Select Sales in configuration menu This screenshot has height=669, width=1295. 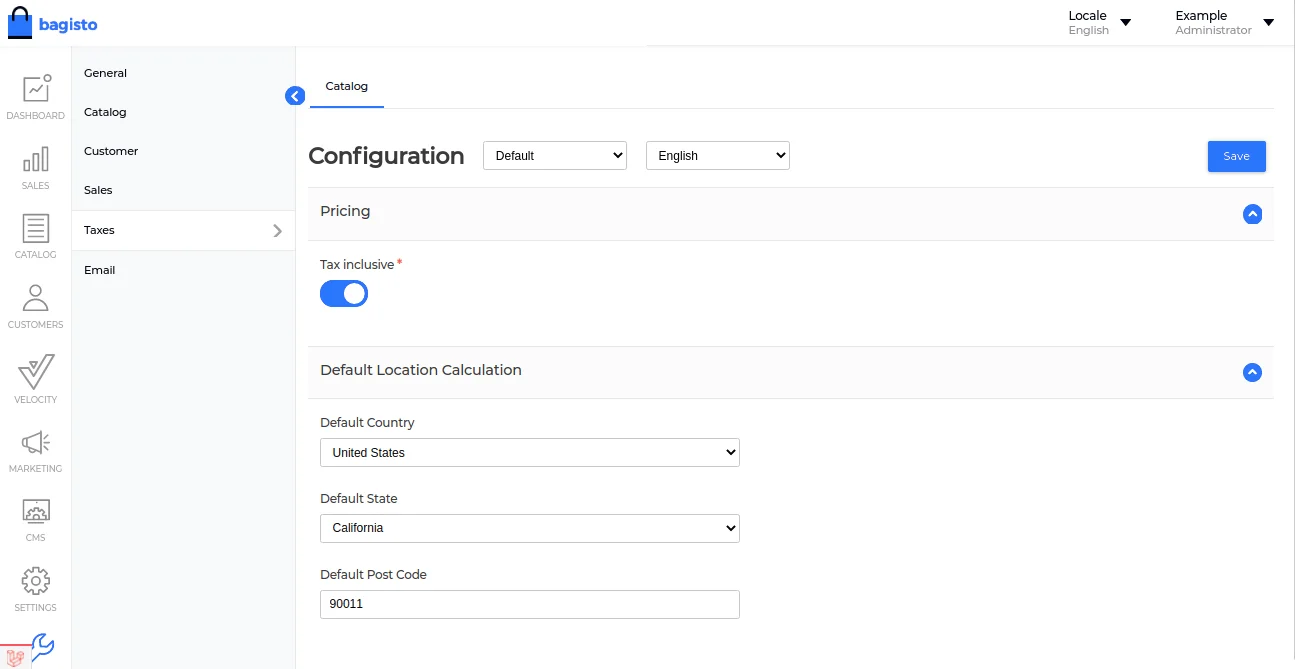[x=98, y=190]
